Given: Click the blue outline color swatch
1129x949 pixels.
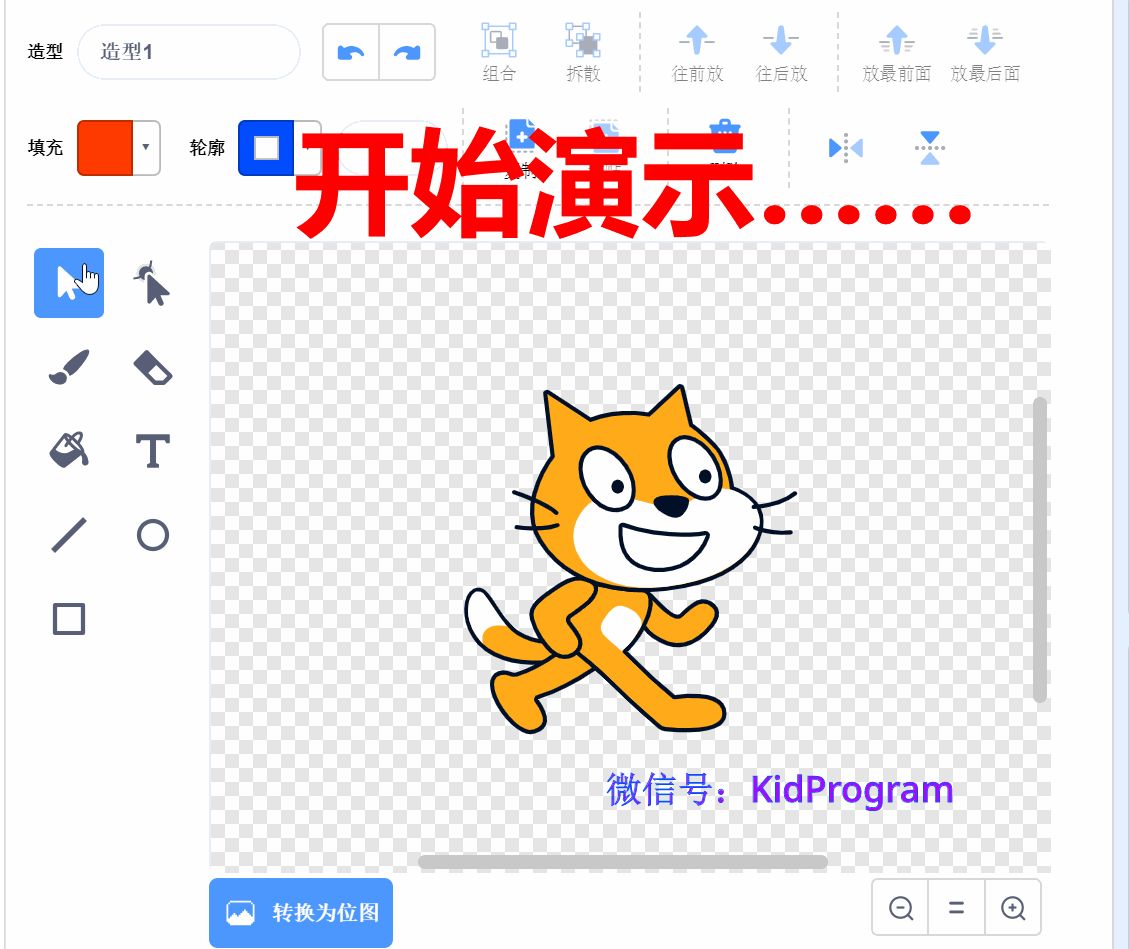Looking at the screenshot, I should 266,148.
